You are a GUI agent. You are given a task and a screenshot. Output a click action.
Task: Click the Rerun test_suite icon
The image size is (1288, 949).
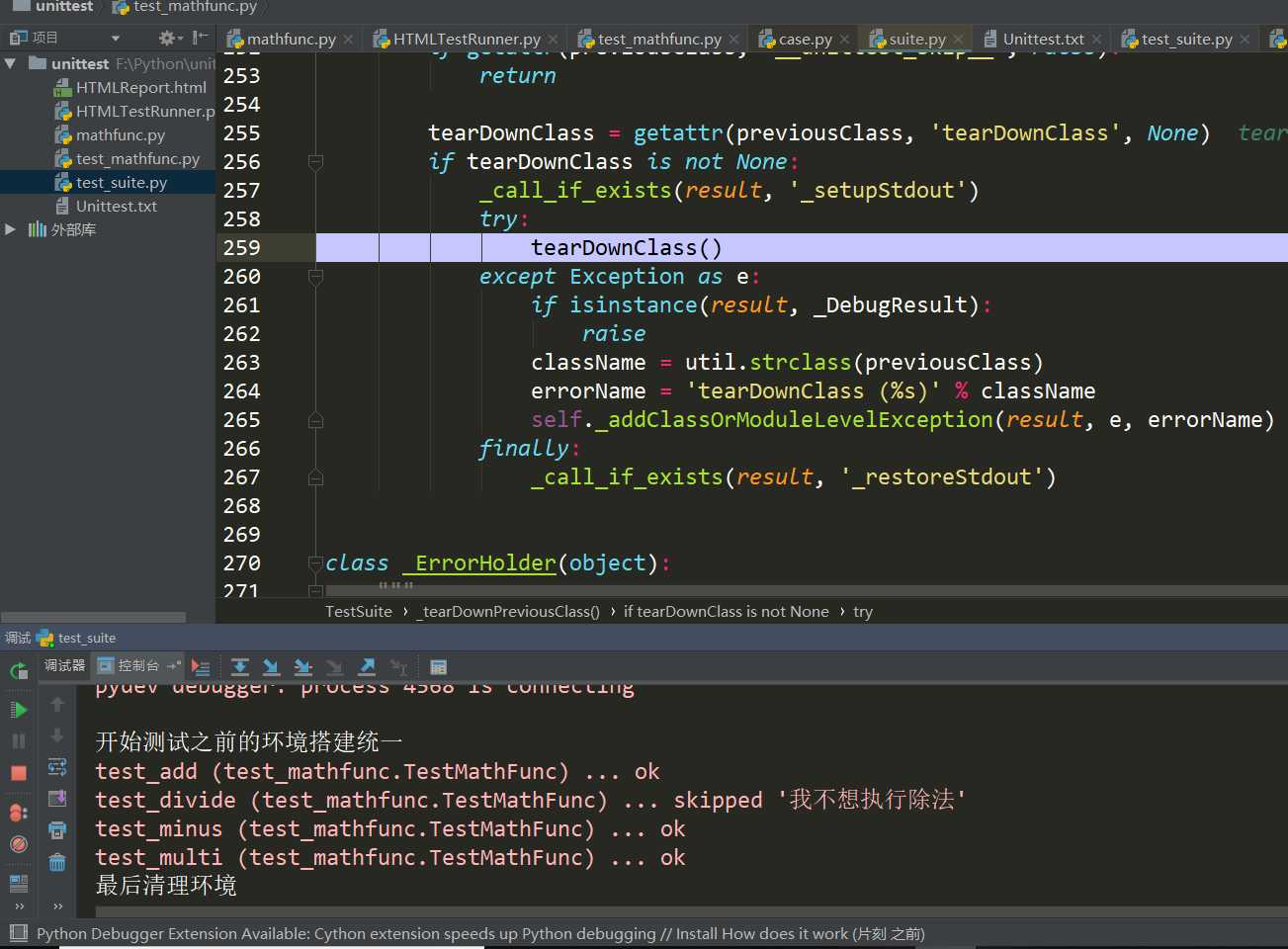[19, 671]
